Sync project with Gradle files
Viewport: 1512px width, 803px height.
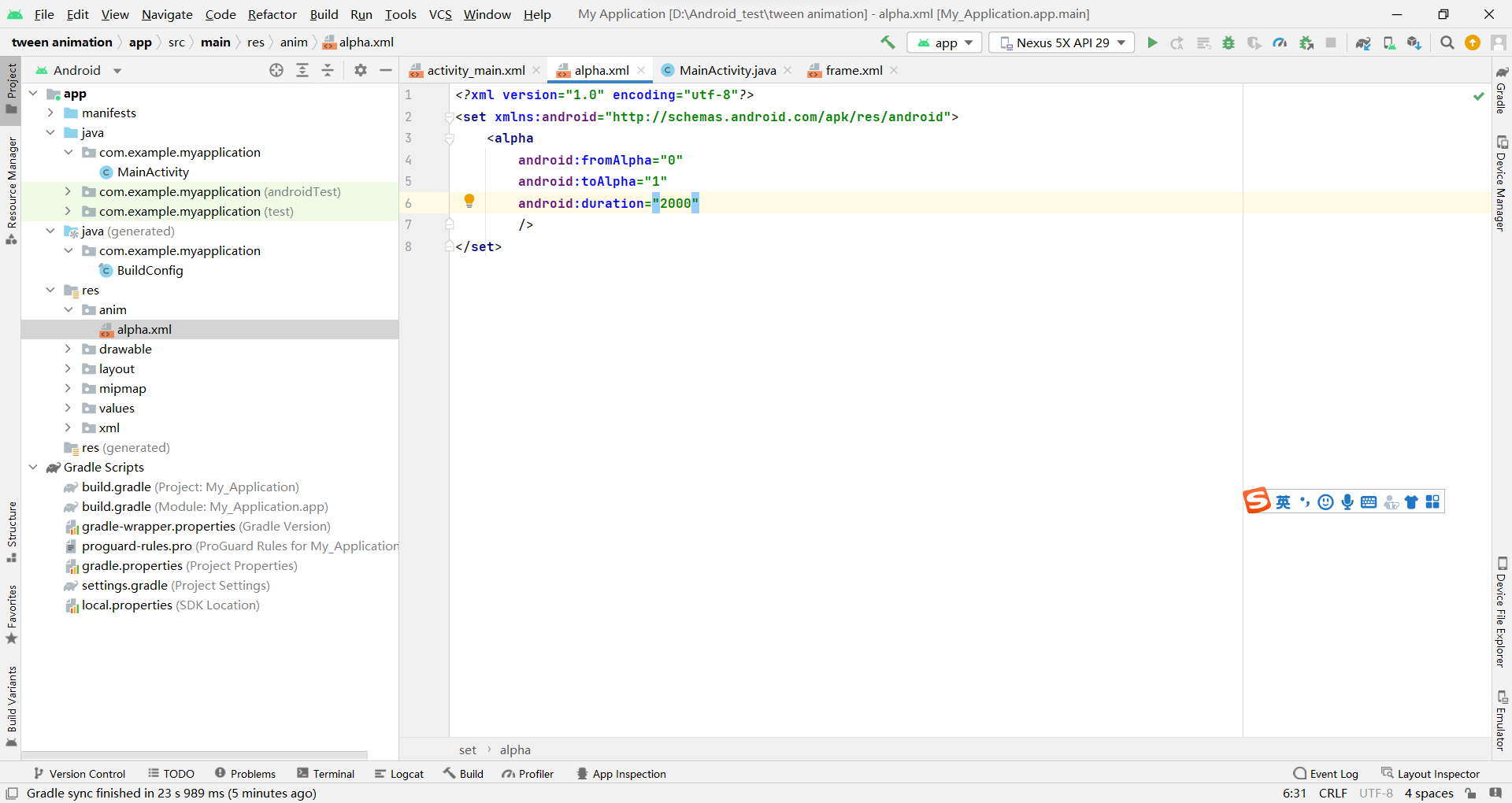tap(1363, 43)
